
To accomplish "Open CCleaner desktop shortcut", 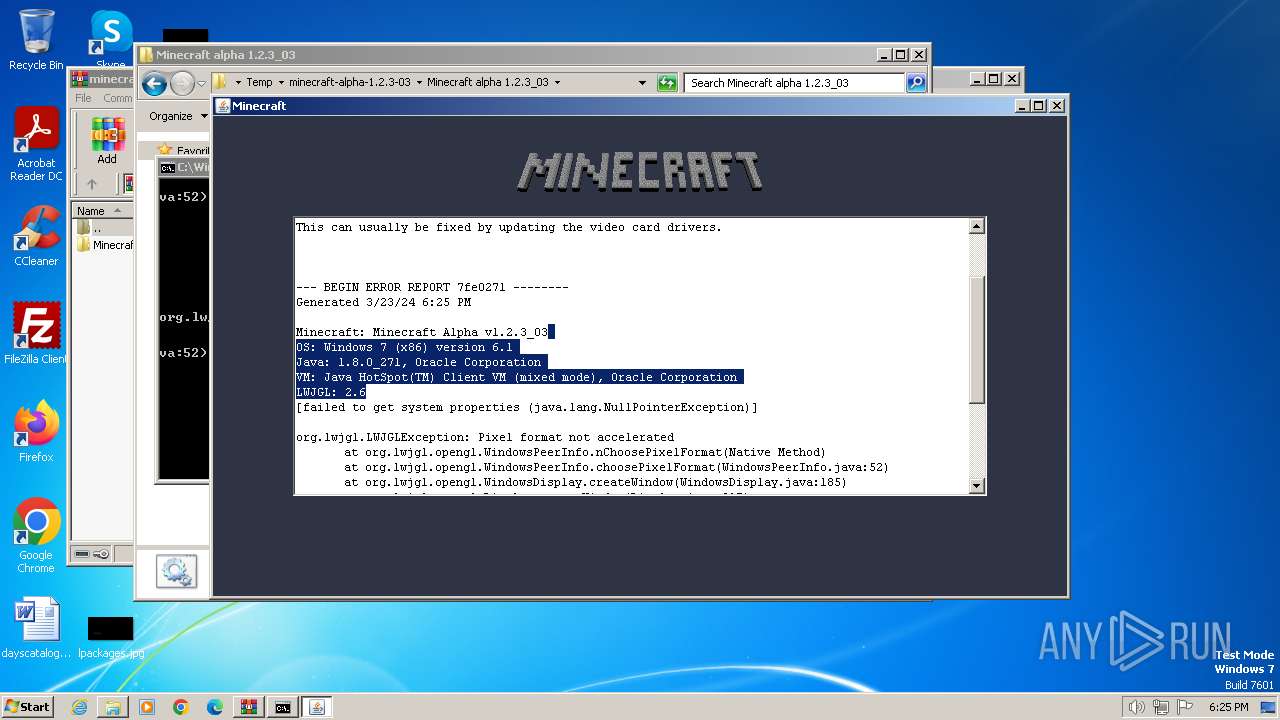I will 36,236.
